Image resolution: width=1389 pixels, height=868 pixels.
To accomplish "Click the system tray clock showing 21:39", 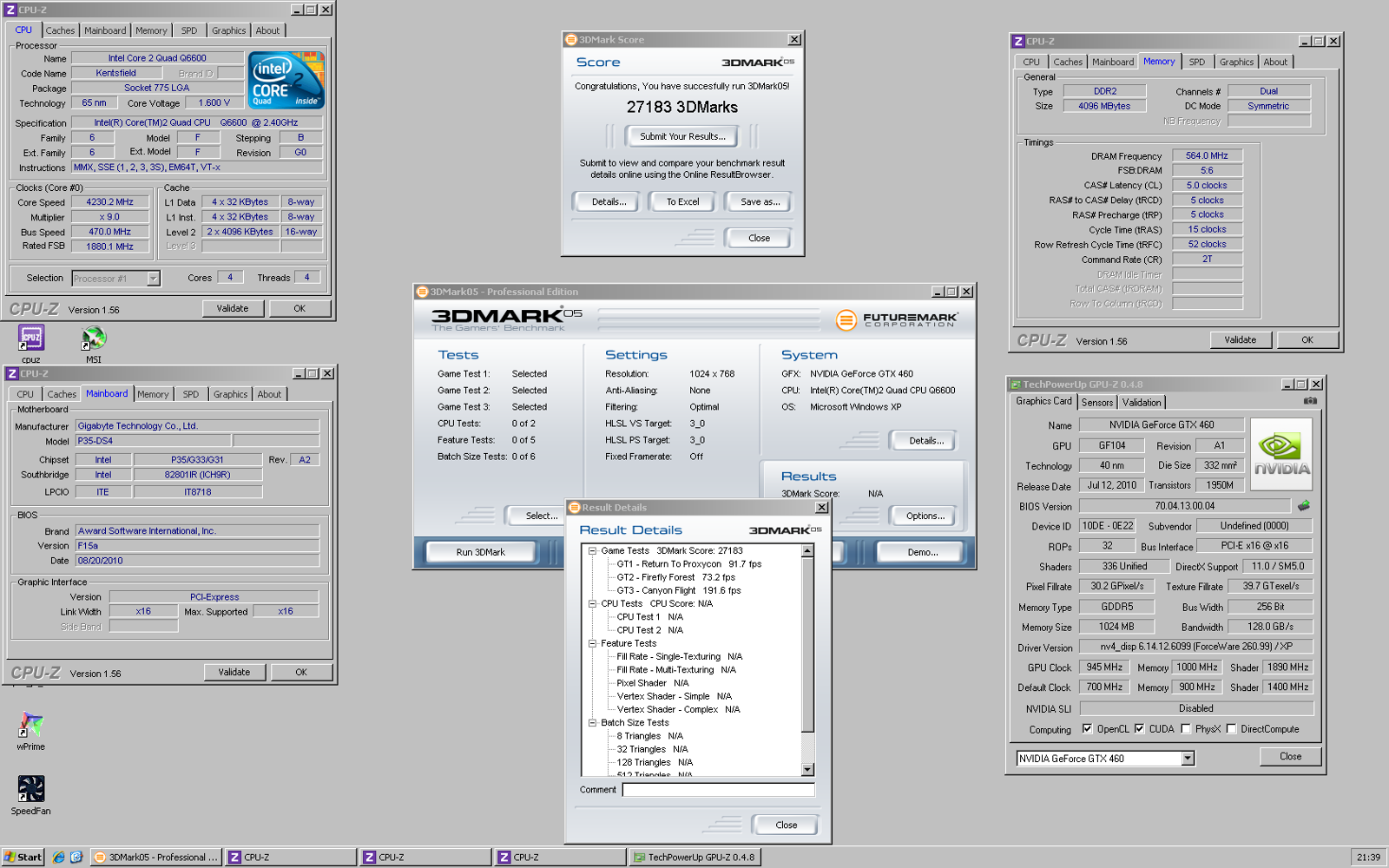I will pyautogui.click(x=1368, y=858).
